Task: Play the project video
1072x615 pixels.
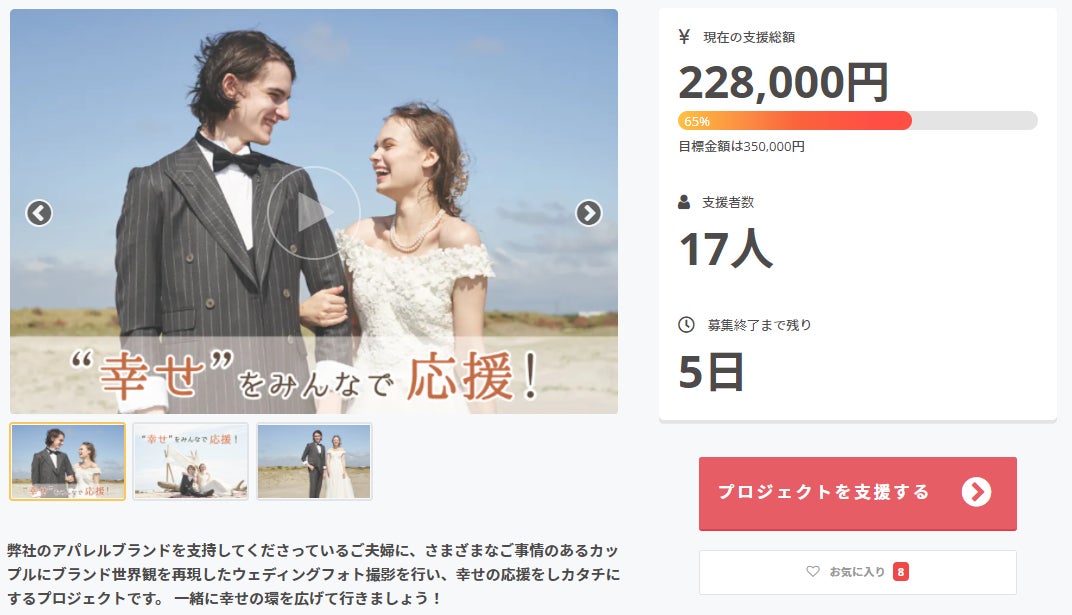Action: pyautogui.click(x=314, y=213)
